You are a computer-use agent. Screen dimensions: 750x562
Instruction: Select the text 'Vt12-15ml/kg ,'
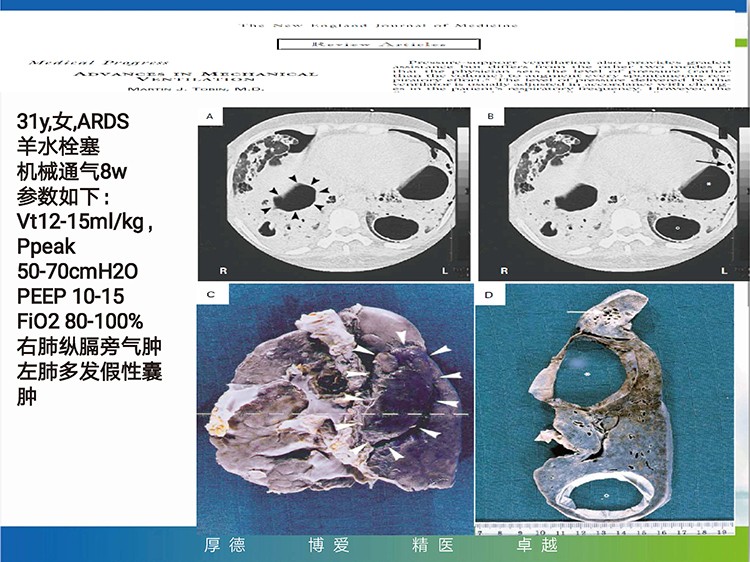point(85,221)
